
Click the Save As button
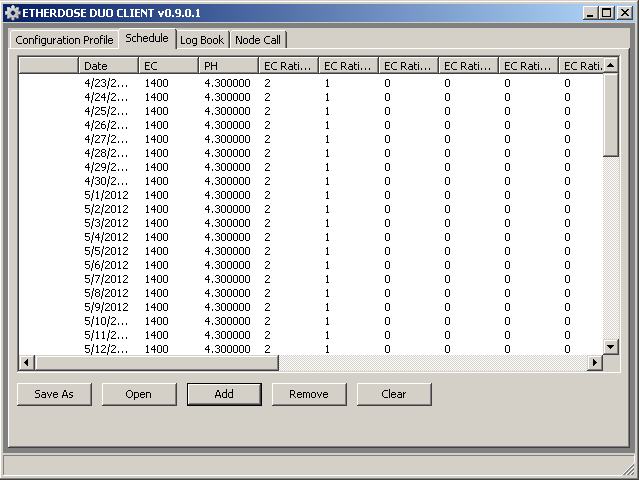(x=54, y=394)
